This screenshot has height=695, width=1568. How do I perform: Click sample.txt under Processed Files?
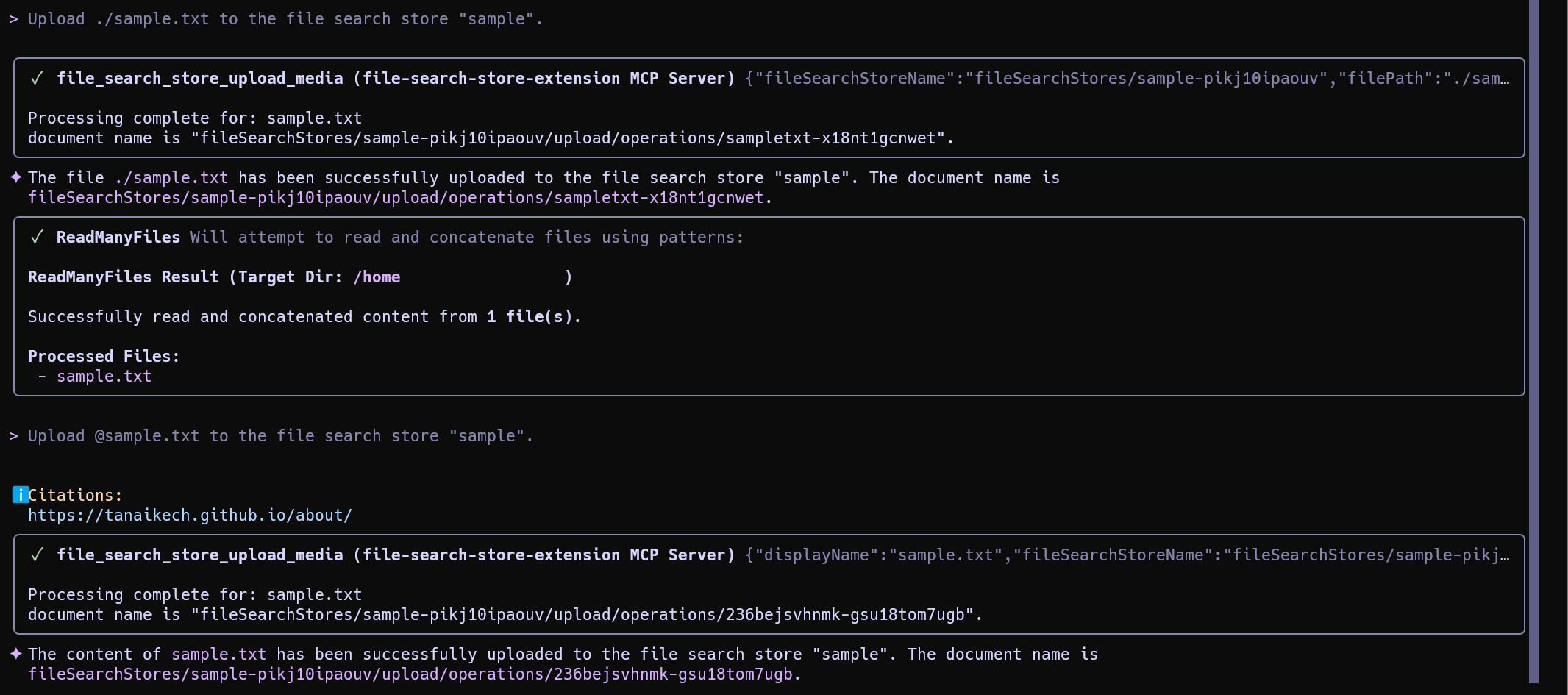pyautogui.click(x=104, y=377)
